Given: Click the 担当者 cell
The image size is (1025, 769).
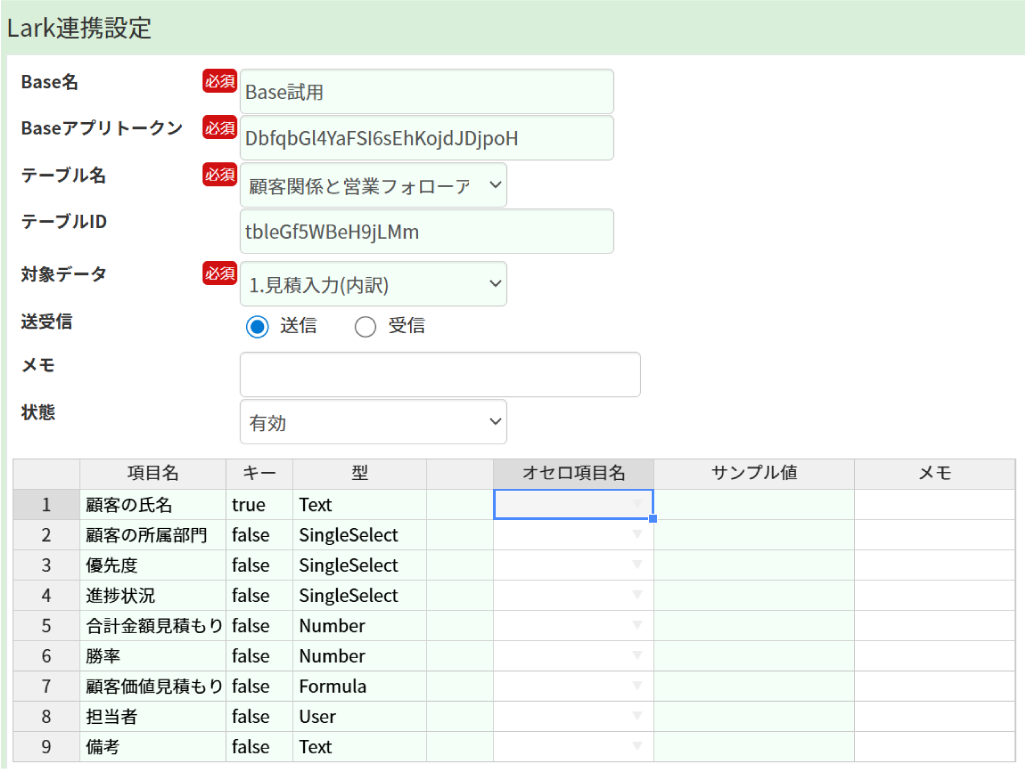Looking at the screenshot, I should [x=153, y=717].
